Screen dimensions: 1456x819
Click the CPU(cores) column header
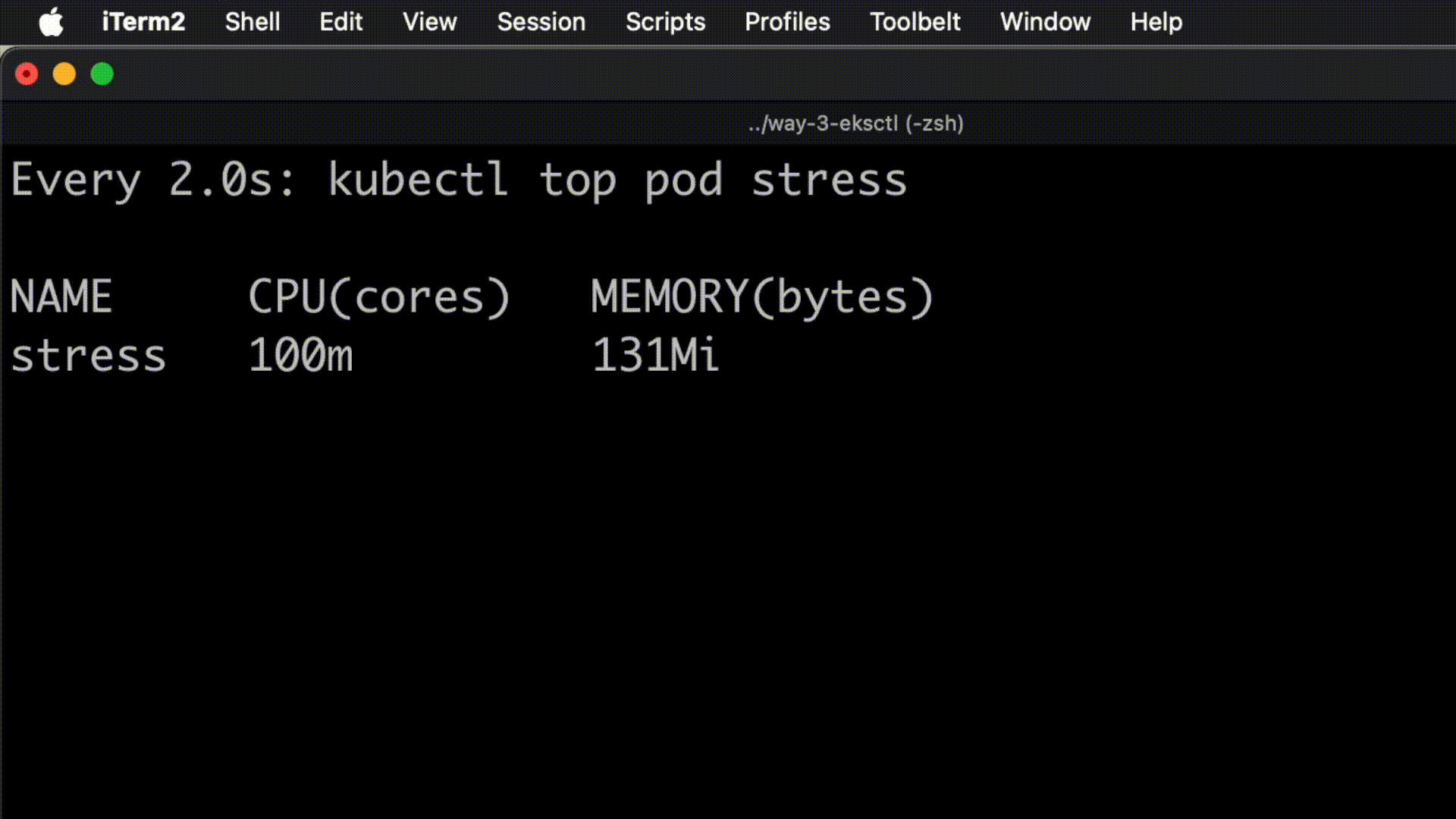point(379,297)
